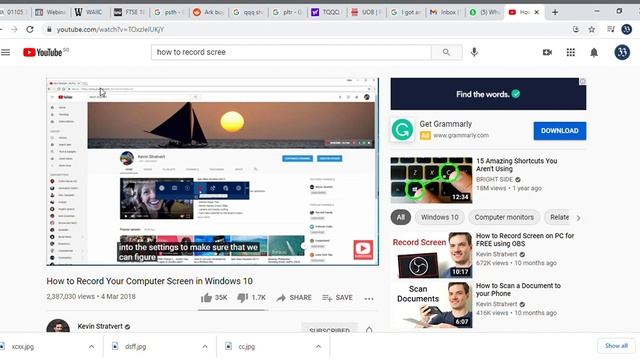Go forward in browser history
Image resolution: width=640 pixels, height=360 pixels.
[x=14, y=29]
